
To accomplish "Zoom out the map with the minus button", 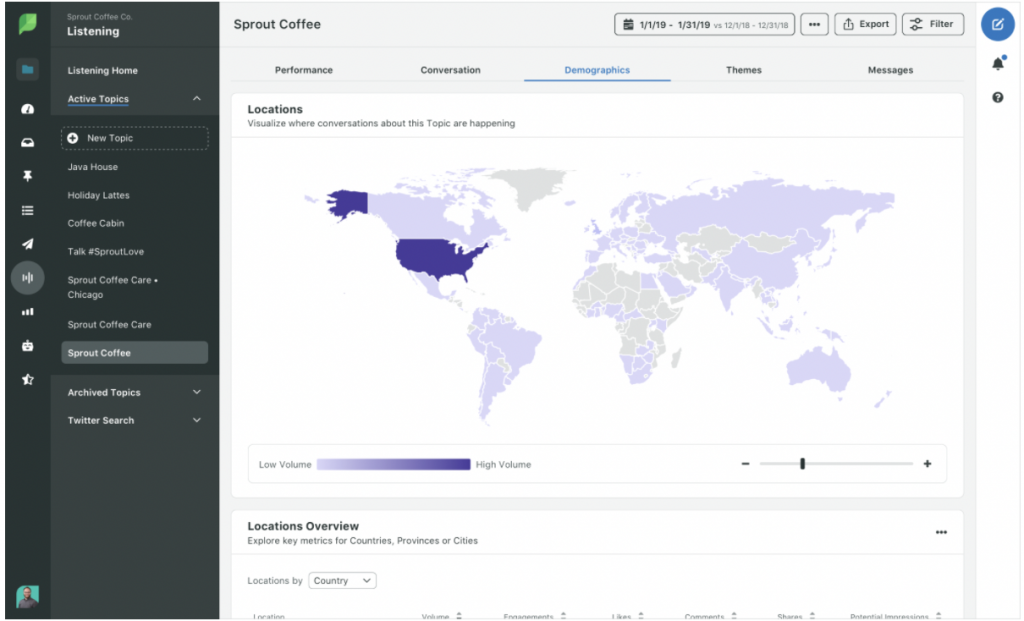I will point(745,464).
